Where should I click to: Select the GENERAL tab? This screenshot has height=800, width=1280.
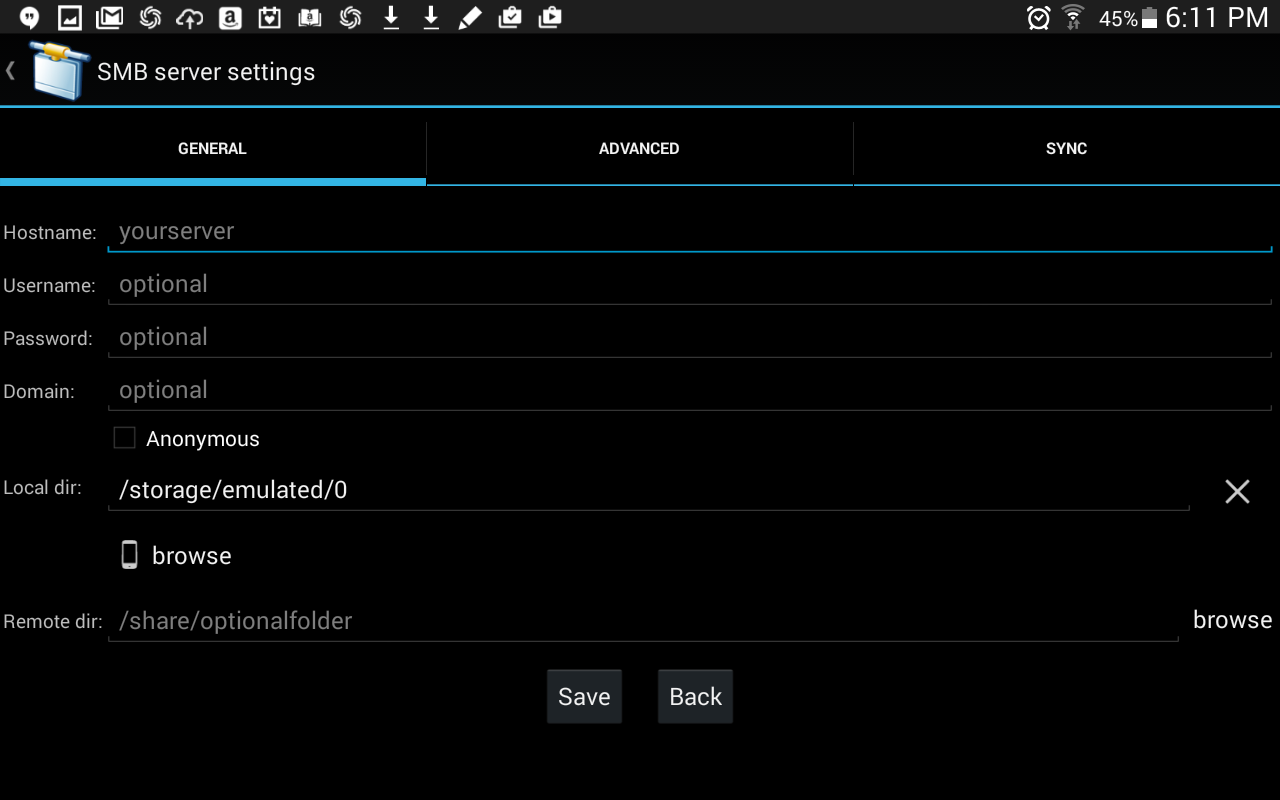(212, 148)
